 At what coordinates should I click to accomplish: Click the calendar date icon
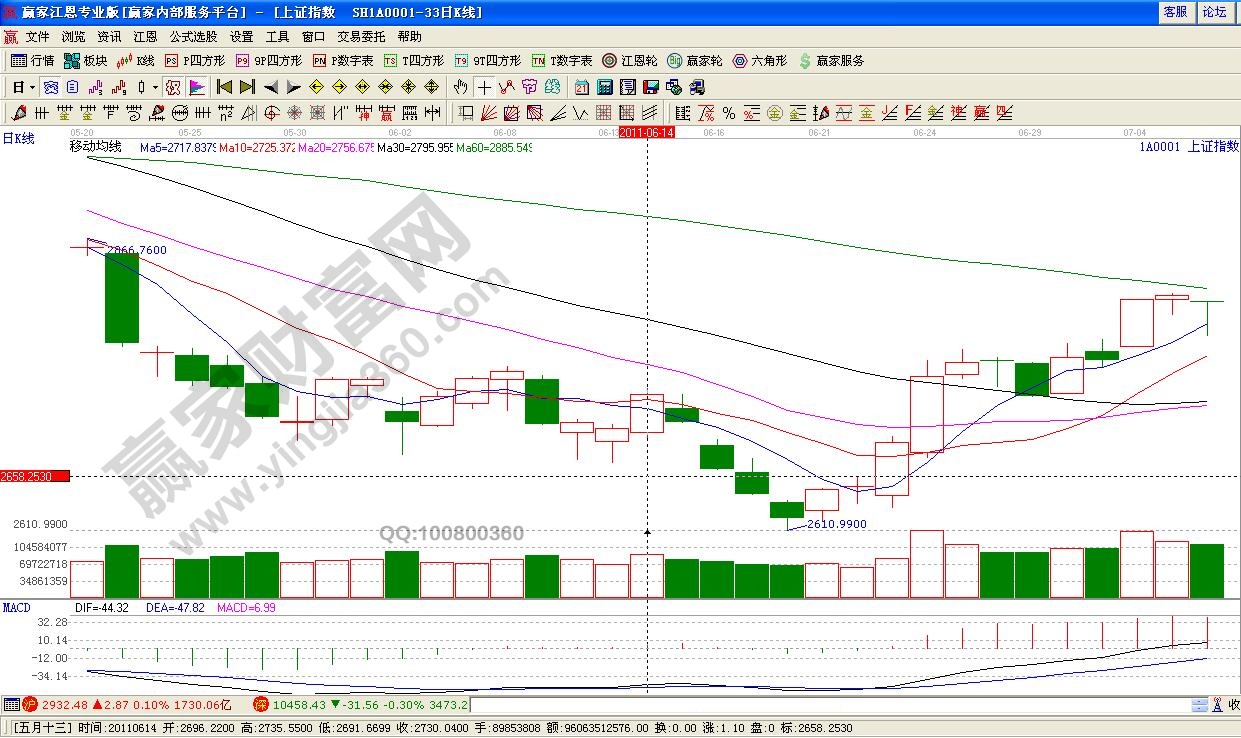[x=581, y=87]
